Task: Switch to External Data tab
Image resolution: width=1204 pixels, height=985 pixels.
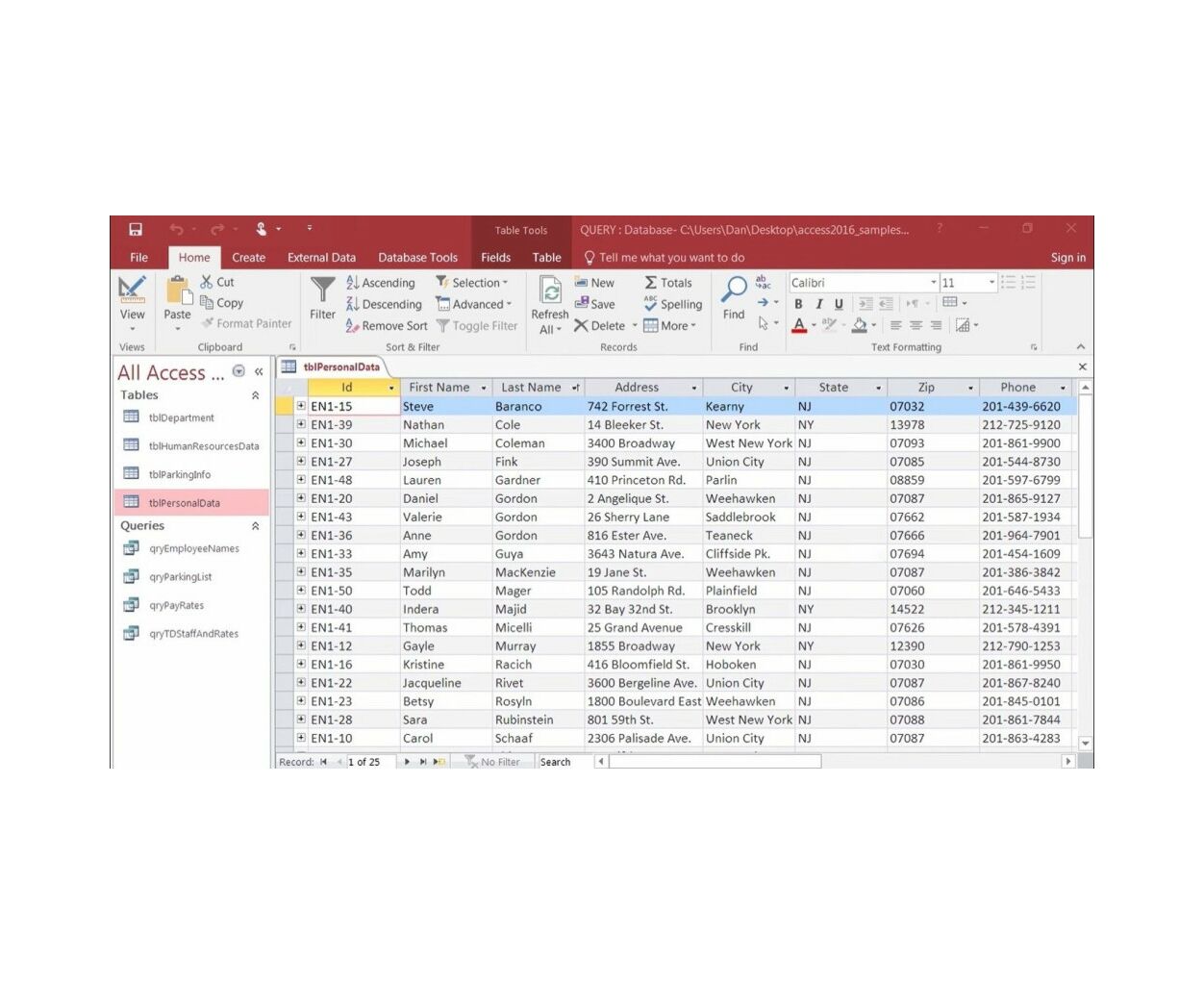Action: tap(321, 258)
